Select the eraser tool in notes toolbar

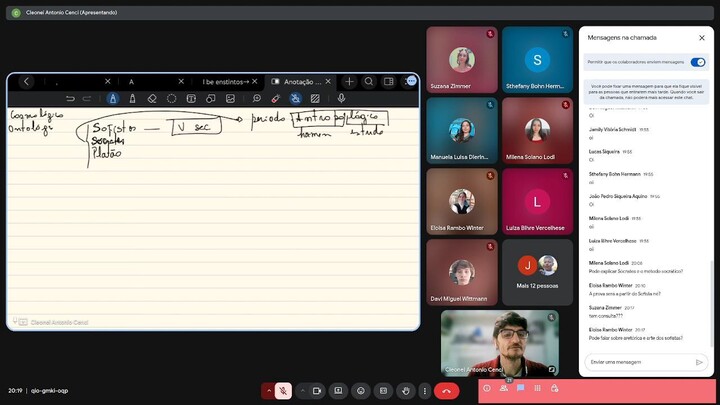[x=152, y=99]
